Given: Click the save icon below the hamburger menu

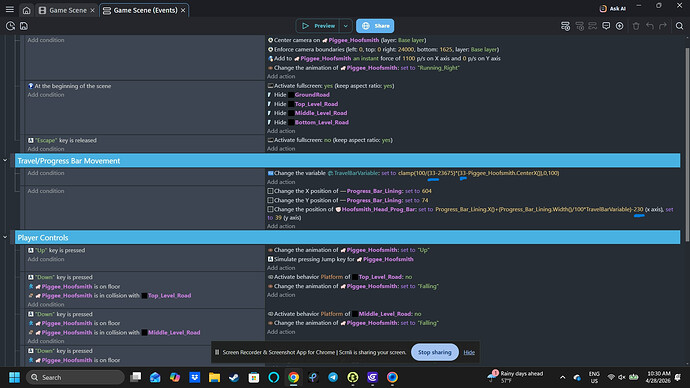Looking at the screenshot, I should [x=24, y=26].
